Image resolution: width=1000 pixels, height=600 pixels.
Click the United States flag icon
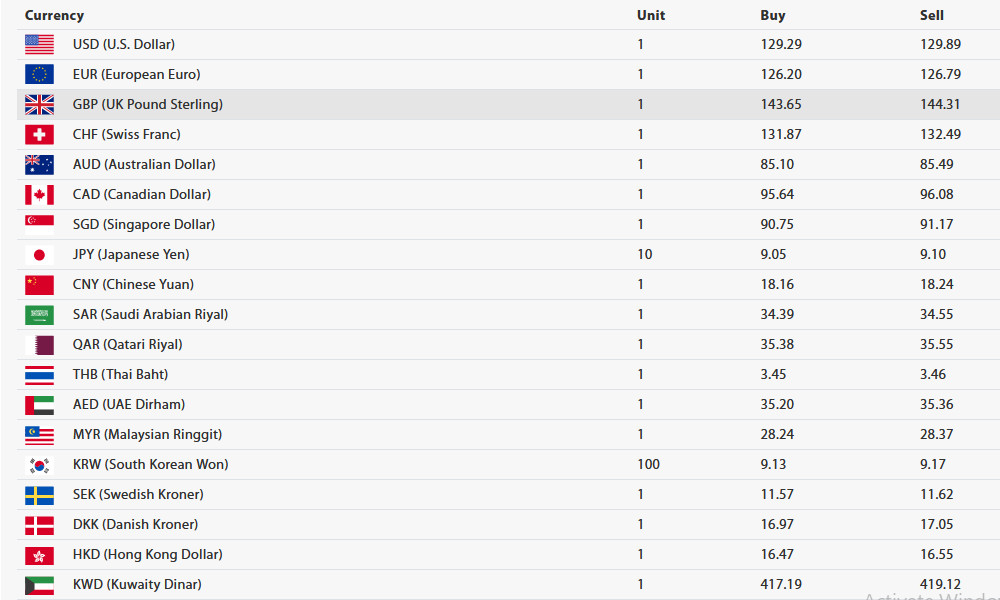(39, 45)
